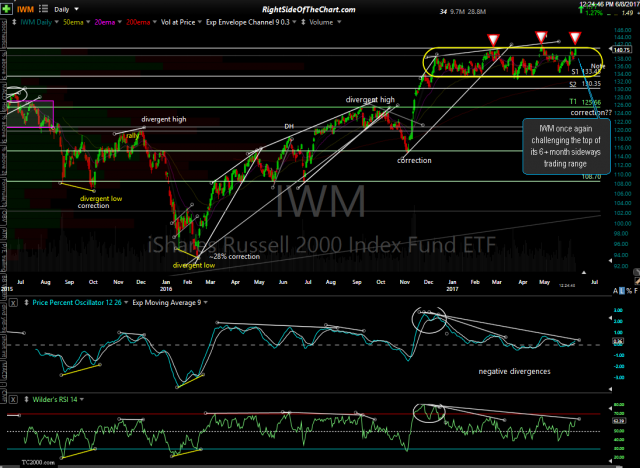The height and width of the screenshot is (468, 640).
Task: Select Exp Moving Average 9 label
Action: (167, 303)
